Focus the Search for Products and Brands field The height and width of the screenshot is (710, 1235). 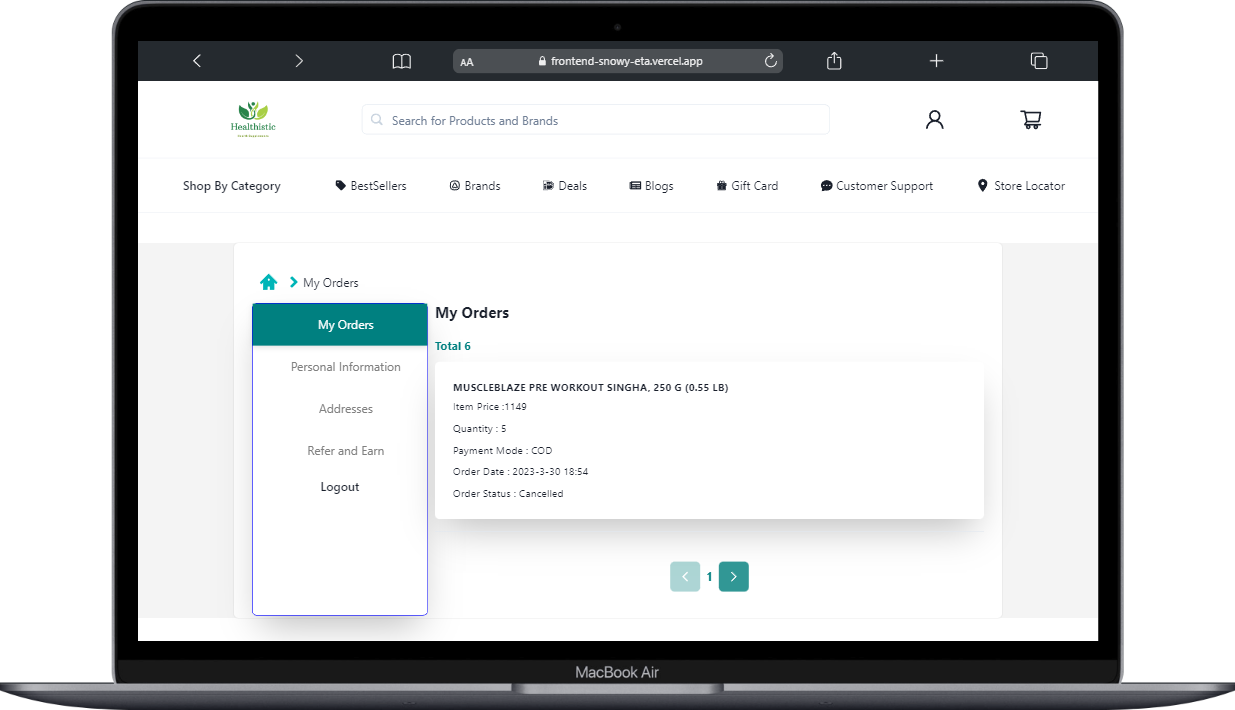595,120
